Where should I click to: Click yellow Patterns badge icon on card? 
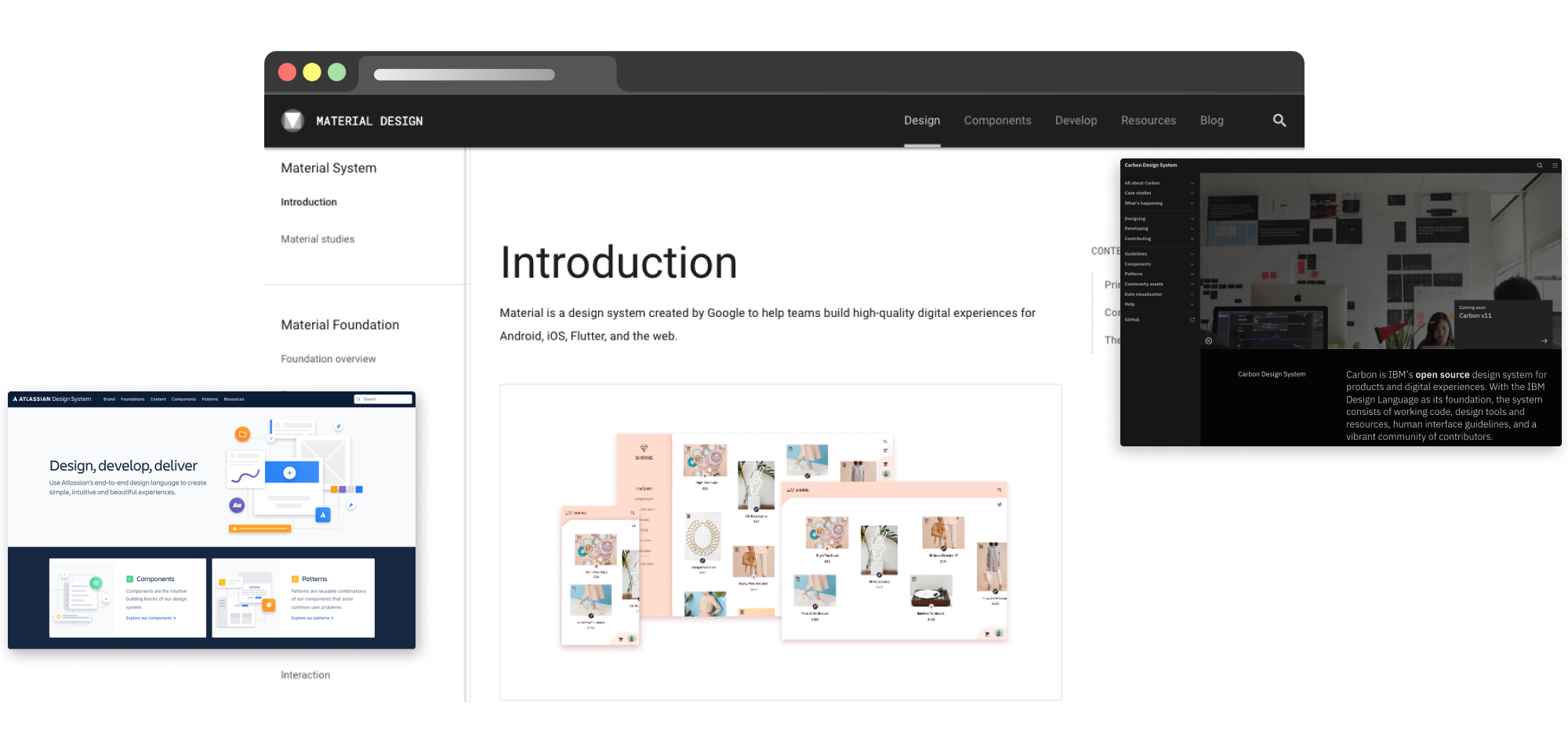[295, 579]
